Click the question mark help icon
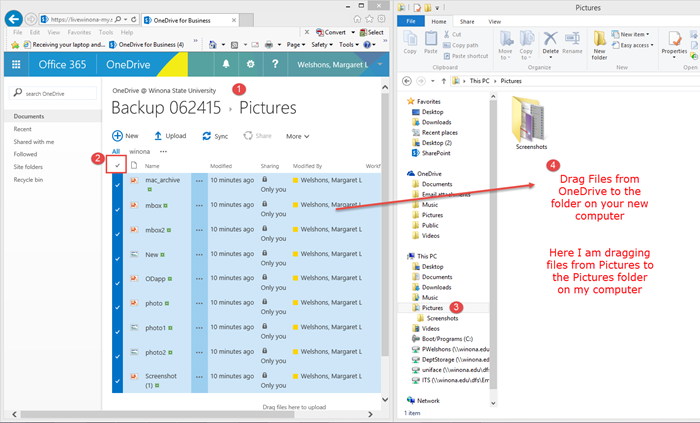Image resolution: width=700 pixels, height=423 pixels. pos(276,64)
